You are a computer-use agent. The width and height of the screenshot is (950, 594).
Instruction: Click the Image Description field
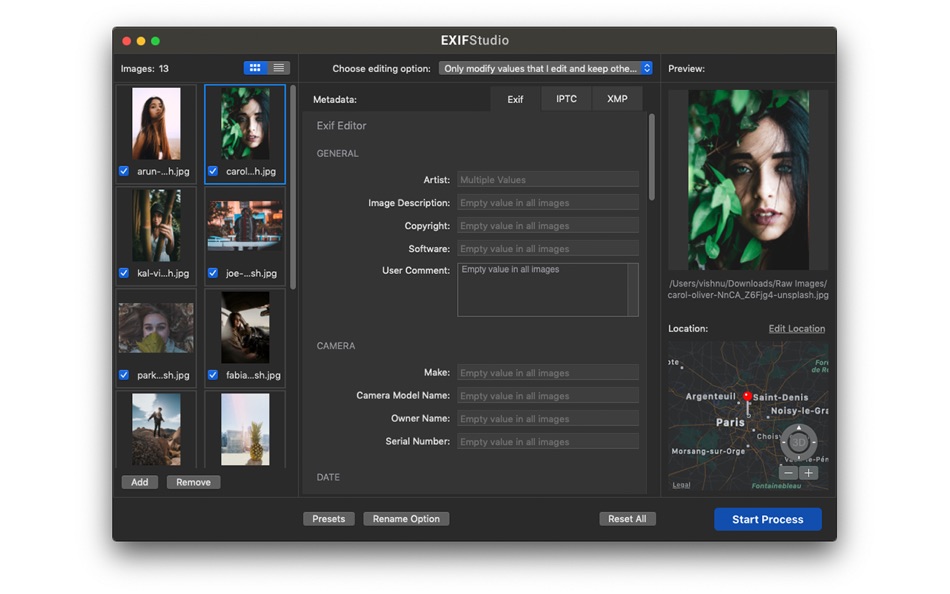pyautogui.click(x=548, y=202)
